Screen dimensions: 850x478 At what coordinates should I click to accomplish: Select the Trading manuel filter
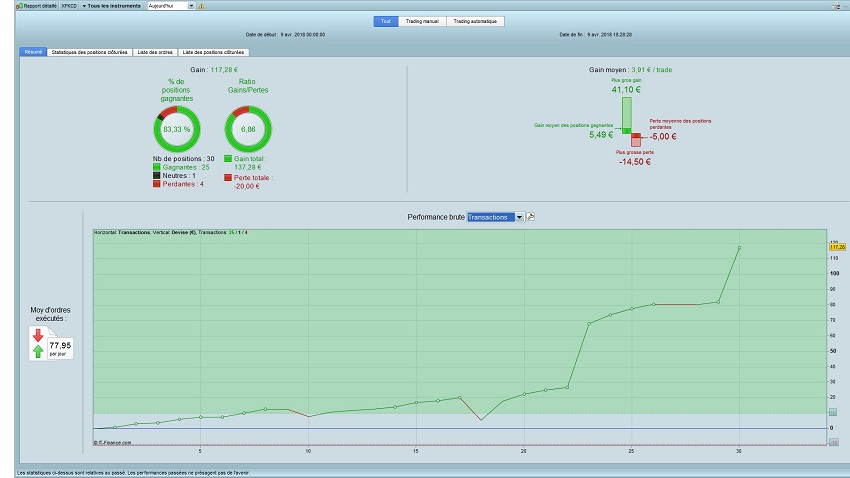422,21
